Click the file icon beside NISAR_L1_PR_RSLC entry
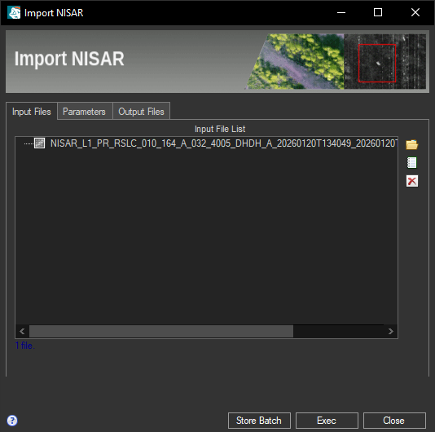 [39, 143]
